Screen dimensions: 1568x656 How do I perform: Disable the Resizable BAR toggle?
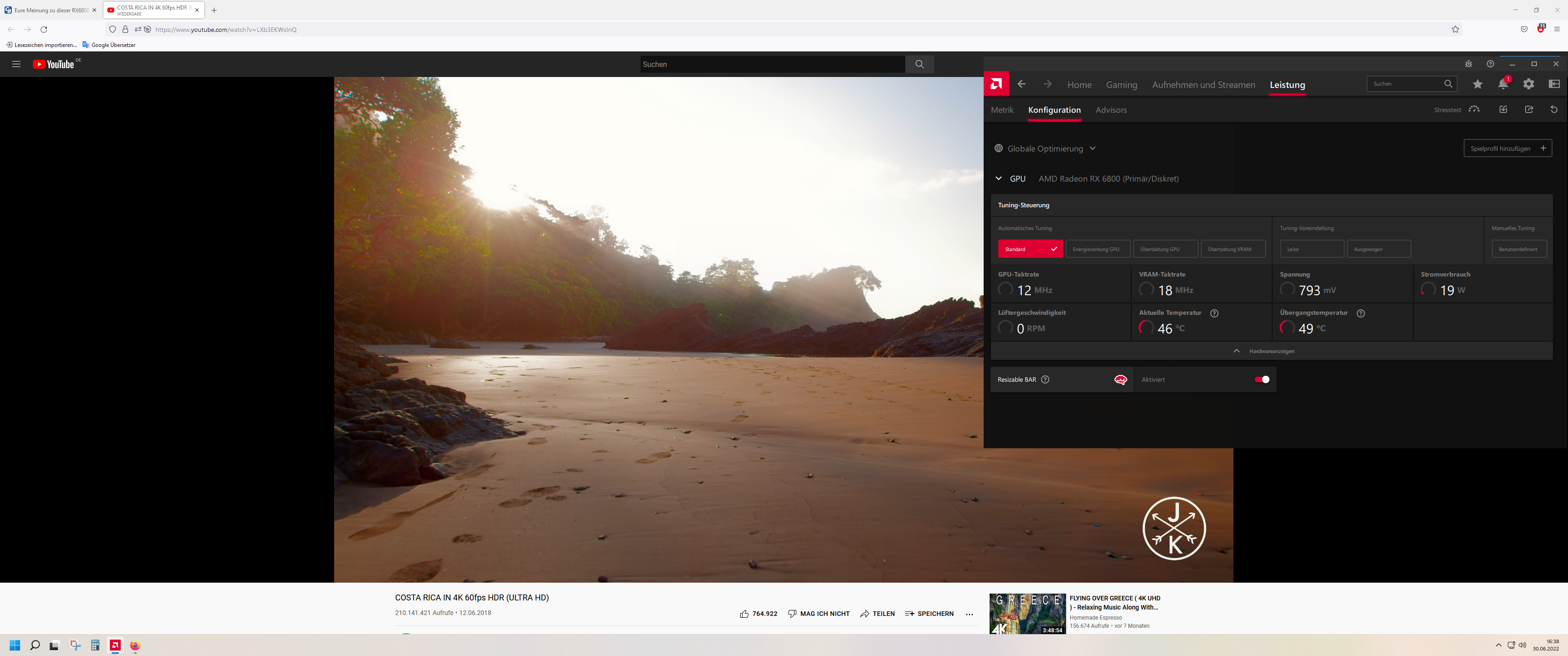pos(1261,379)
